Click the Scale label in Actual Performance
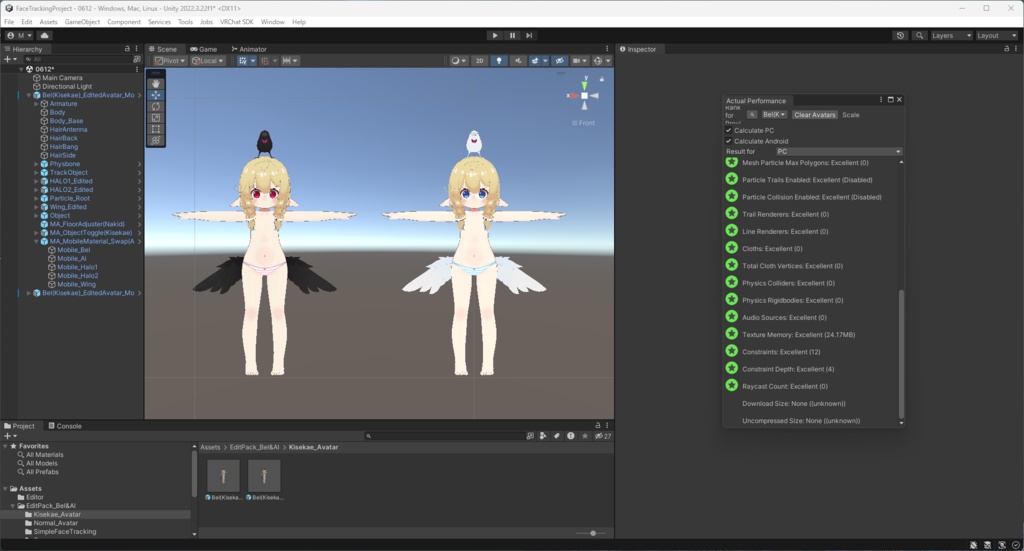Screen dimensions: 1024x551 pyautogui.click(x=850, y=115)
